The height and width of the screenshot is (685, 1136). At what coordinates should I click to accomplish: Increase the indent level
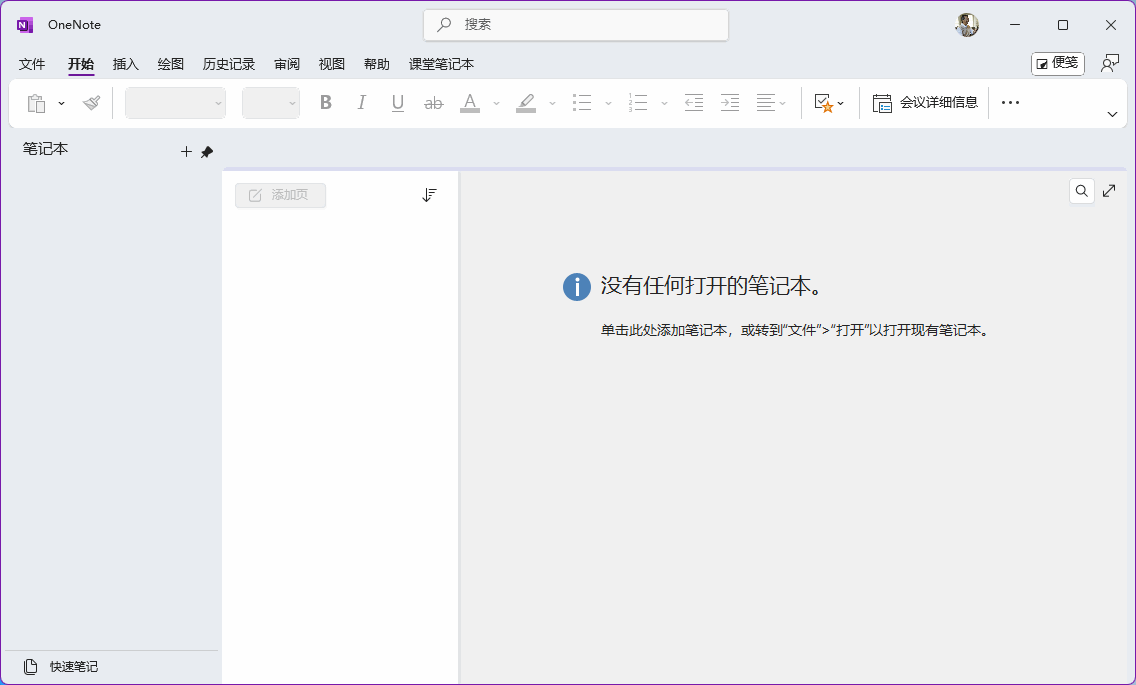click(730, 103)
